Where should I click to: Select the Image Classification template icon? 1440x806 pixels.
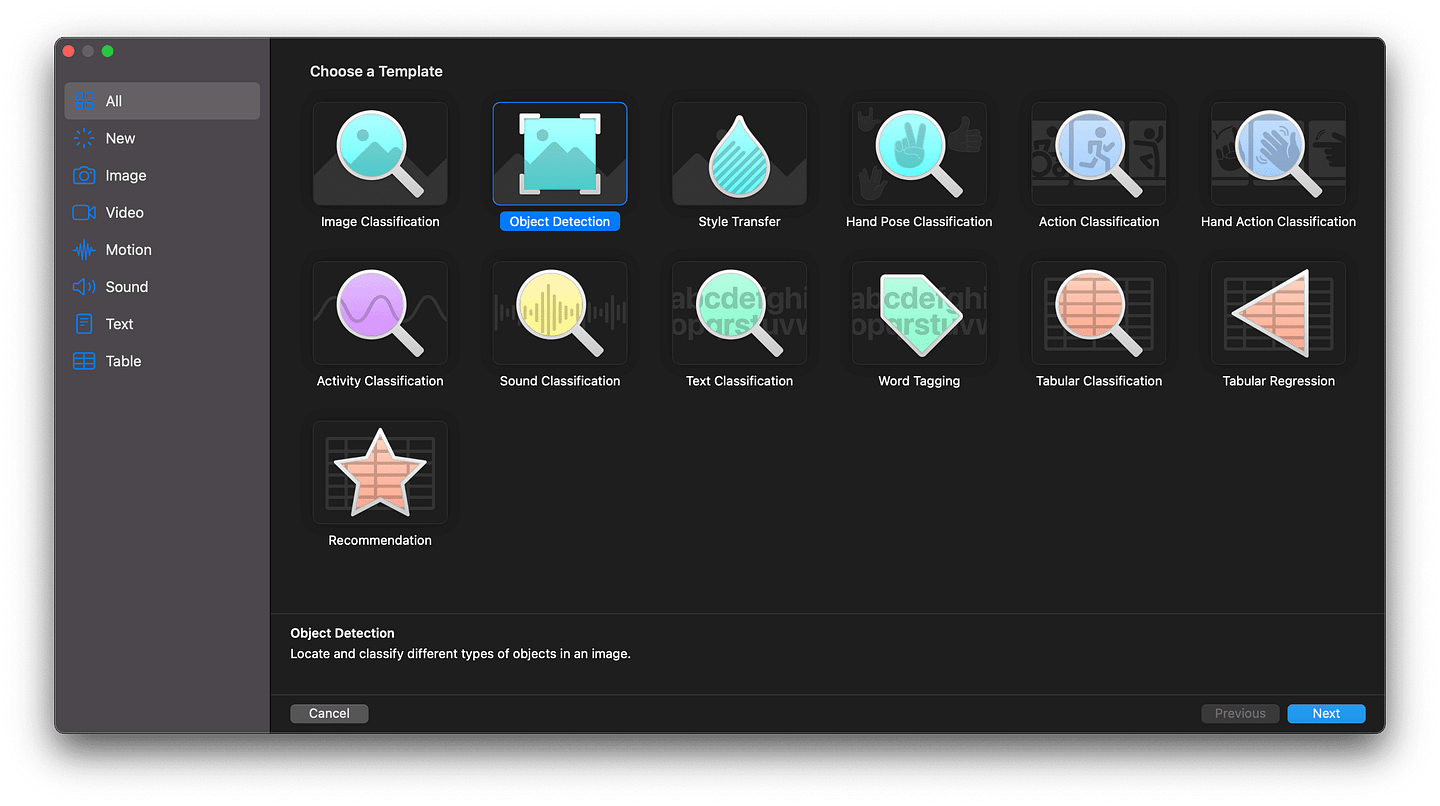pos(380,154)
